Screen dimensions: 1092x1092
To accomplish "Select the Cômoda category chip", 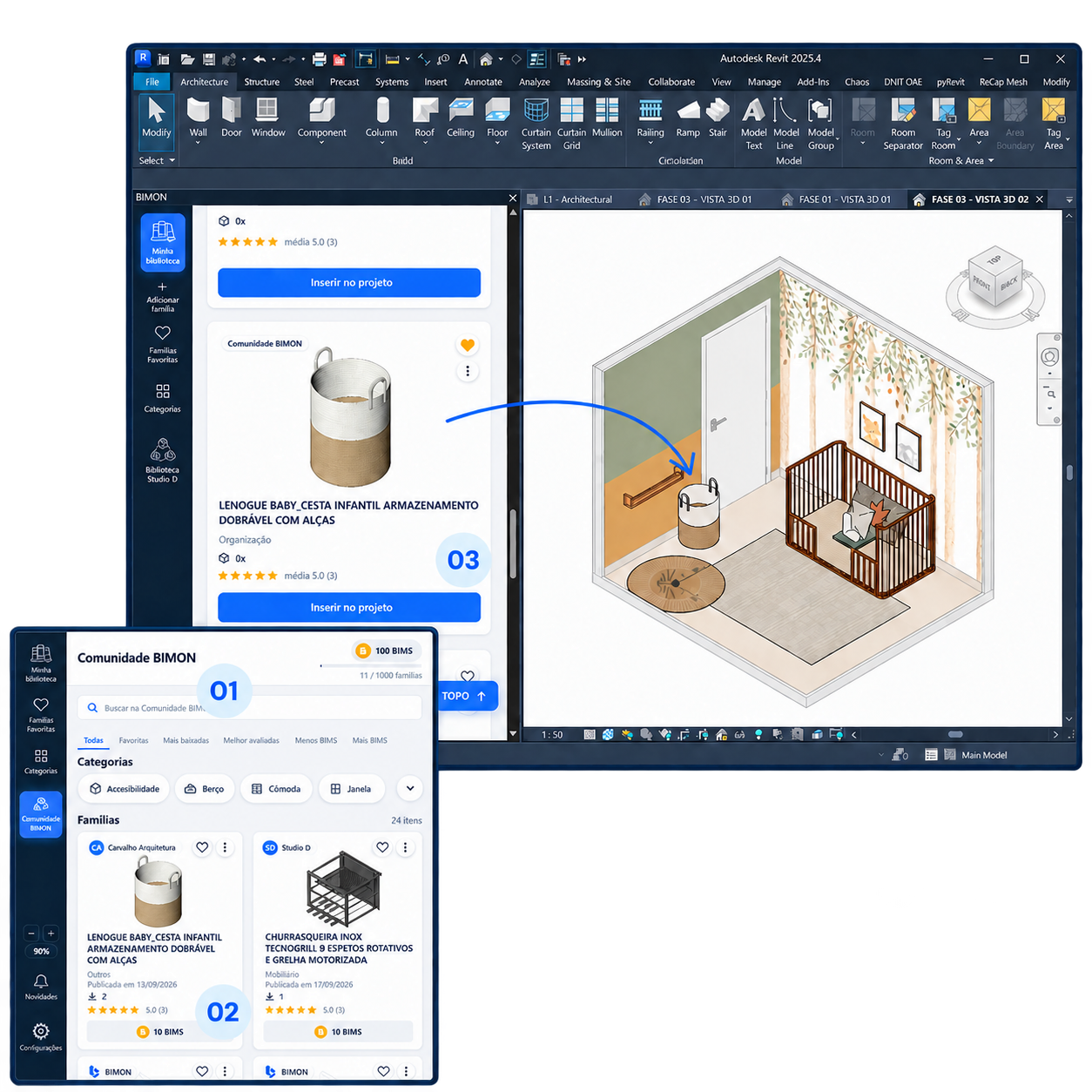I will click(277, 789).
